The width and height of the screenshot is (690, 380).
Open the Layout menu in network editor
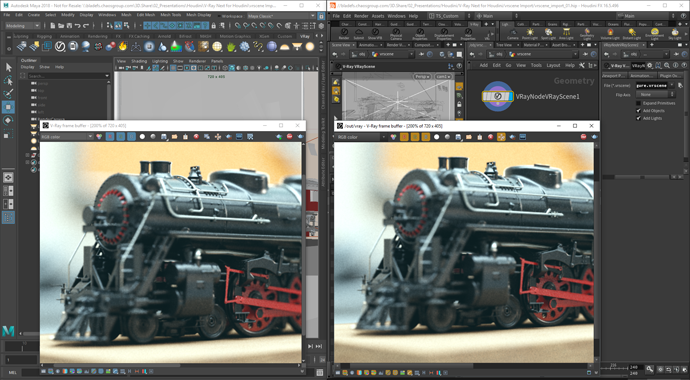553,65
